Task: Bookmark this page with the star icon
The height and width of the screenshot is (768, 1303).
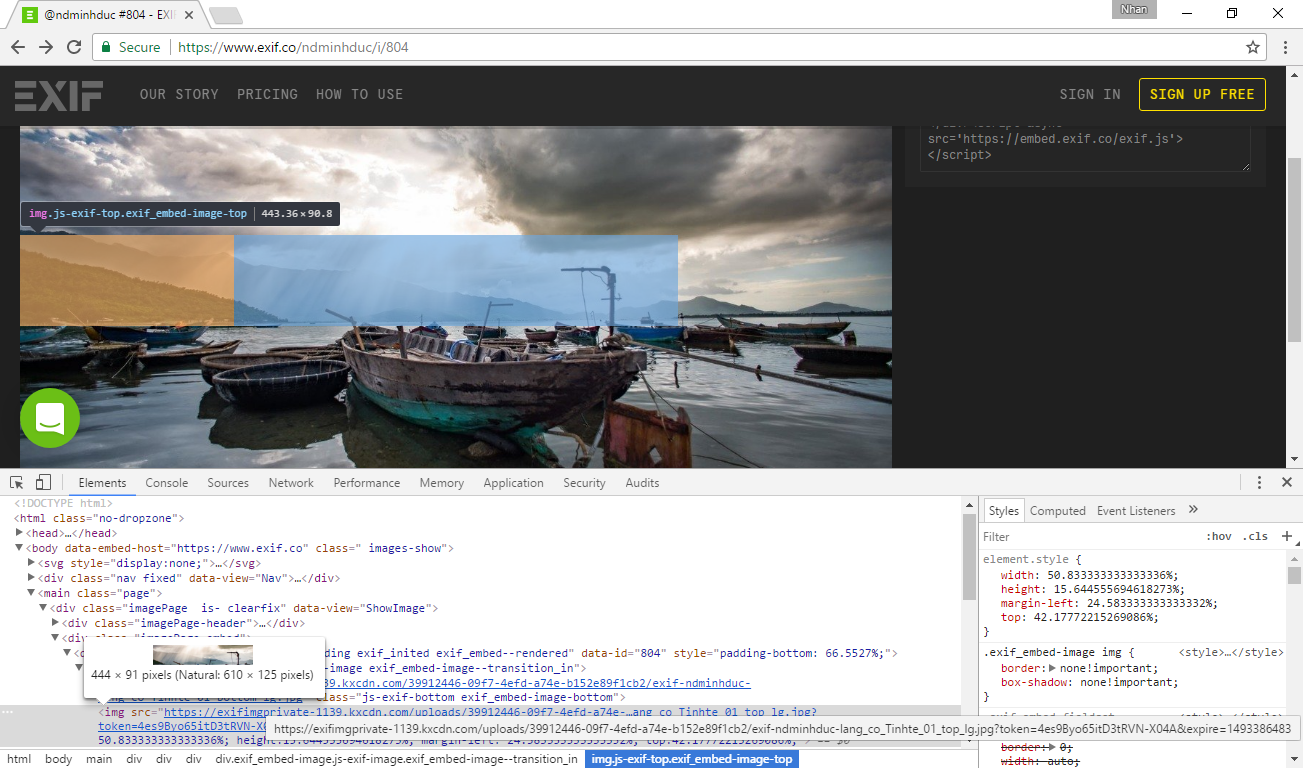Action: click(x=1252, y=47)
